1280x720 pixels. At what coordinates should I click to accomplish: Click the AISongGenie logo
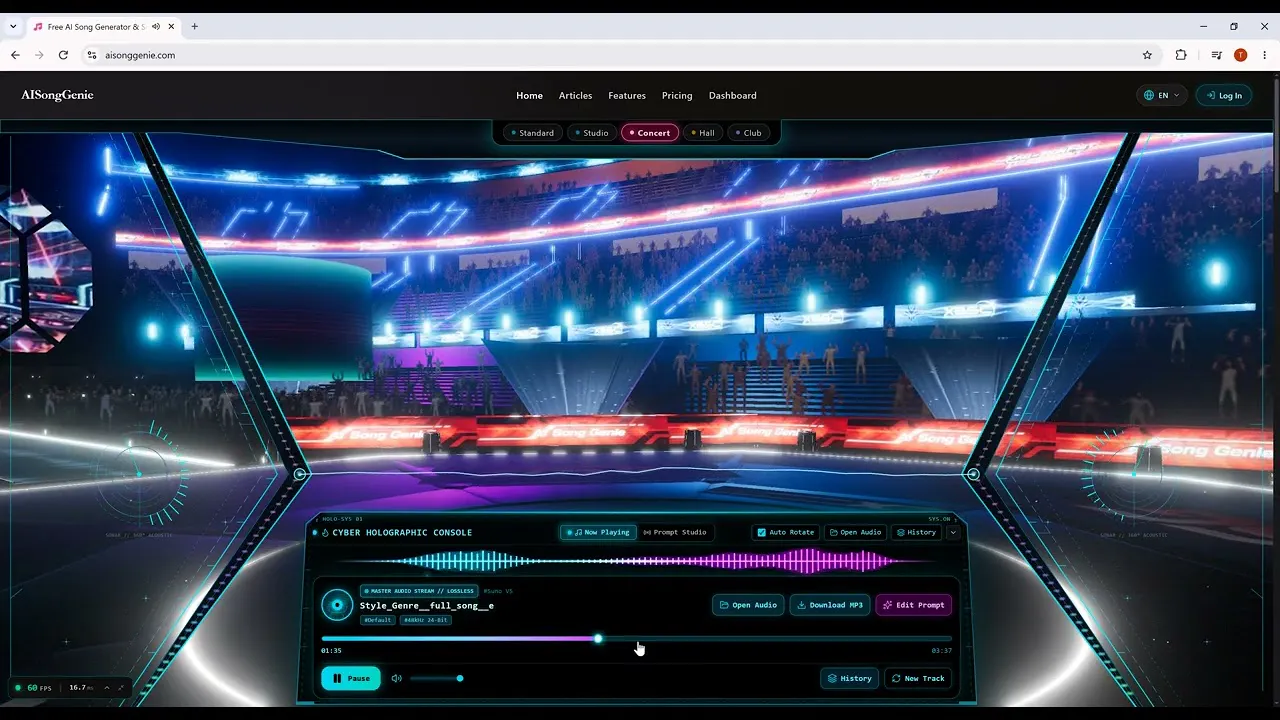57,95
